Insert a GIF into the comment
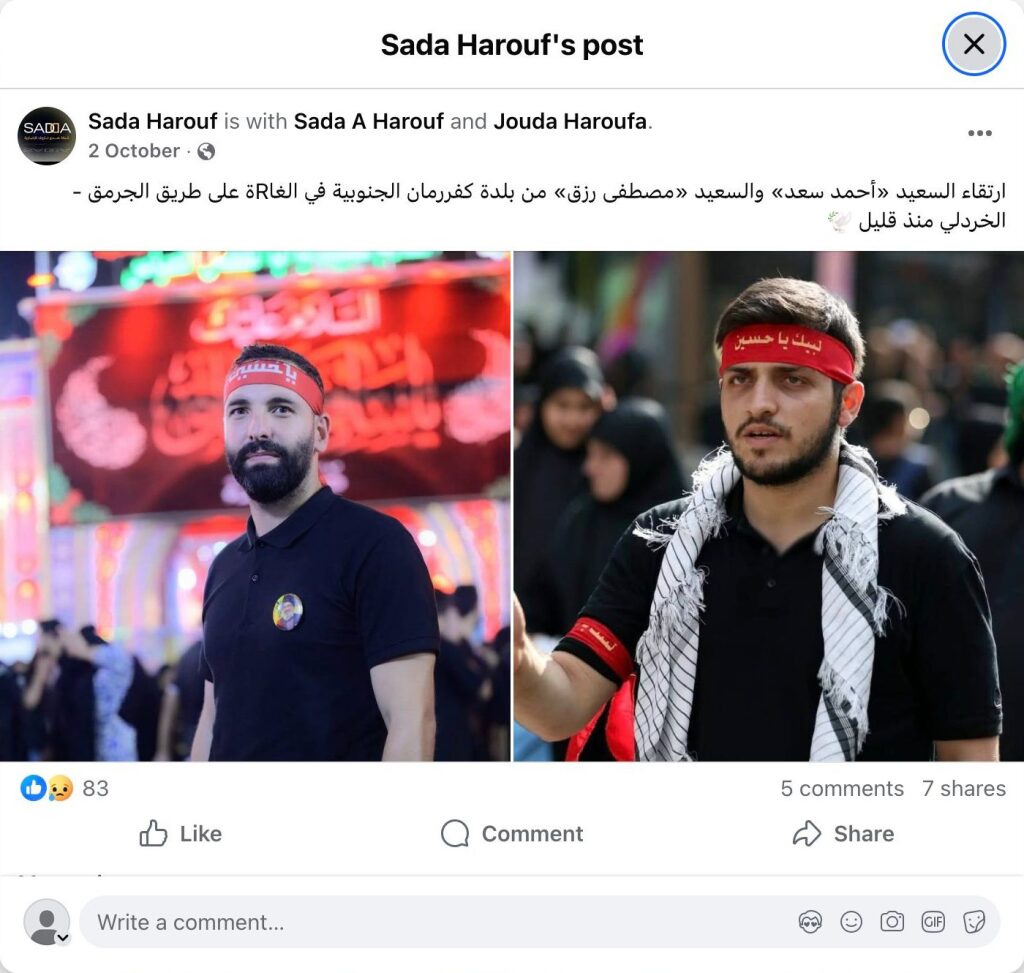The height and width of the screenshot is (973, 1024). pyautogui.click(x=933, y=922)
